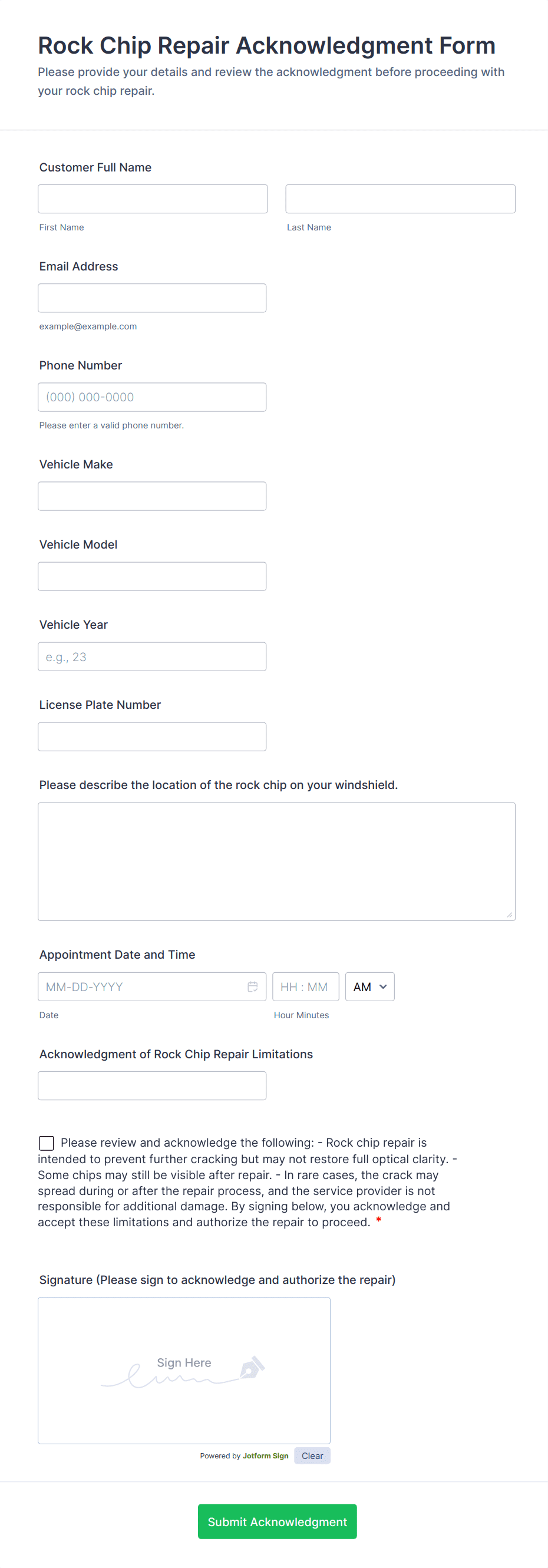Click the rock chip location text area
The height and width of the screenshot is (1568, 548).
[x=276, y=861]
